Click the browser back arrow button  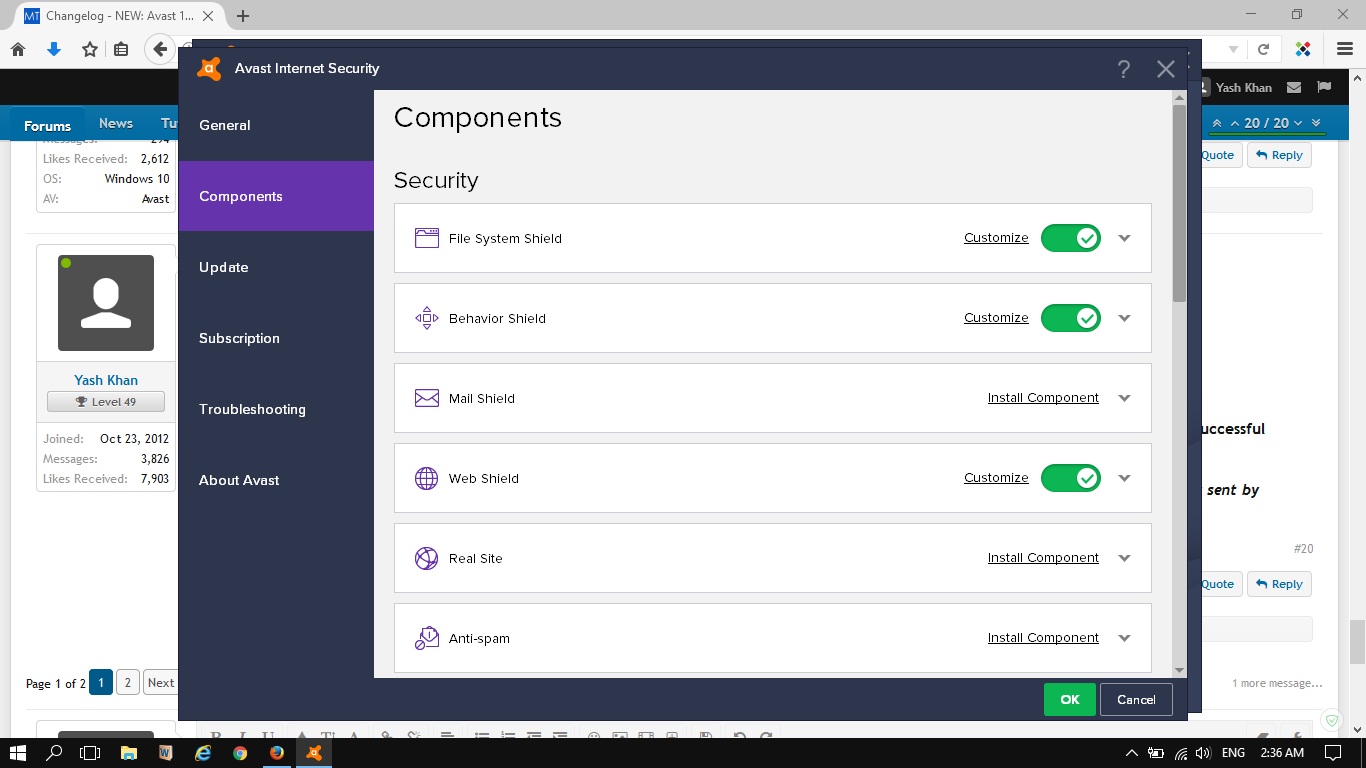160,49
